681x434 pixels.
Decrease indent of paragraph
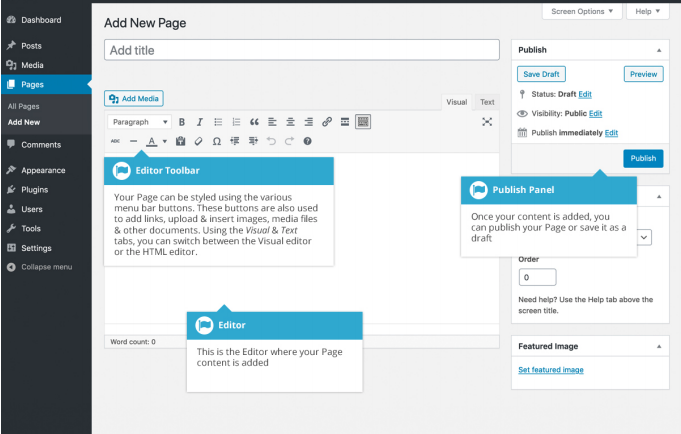tap(235, 141)
